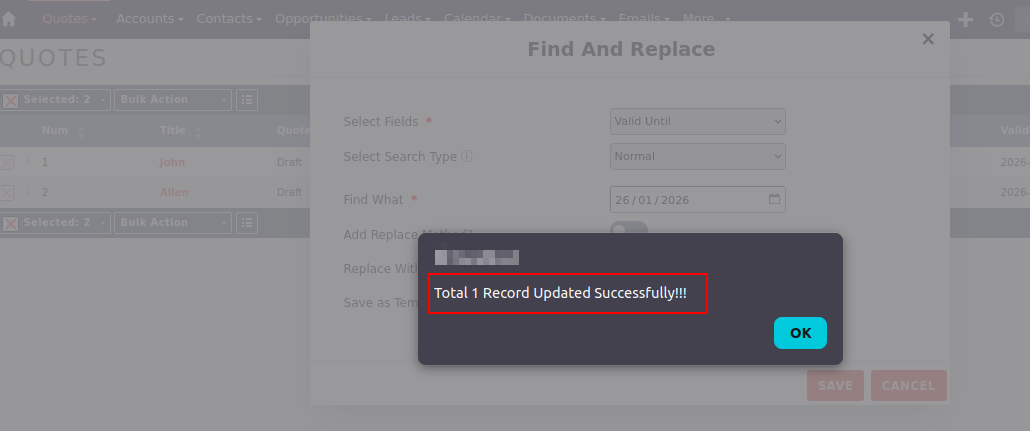
Task: Open the Contacts menu
Action: (229, 19)
